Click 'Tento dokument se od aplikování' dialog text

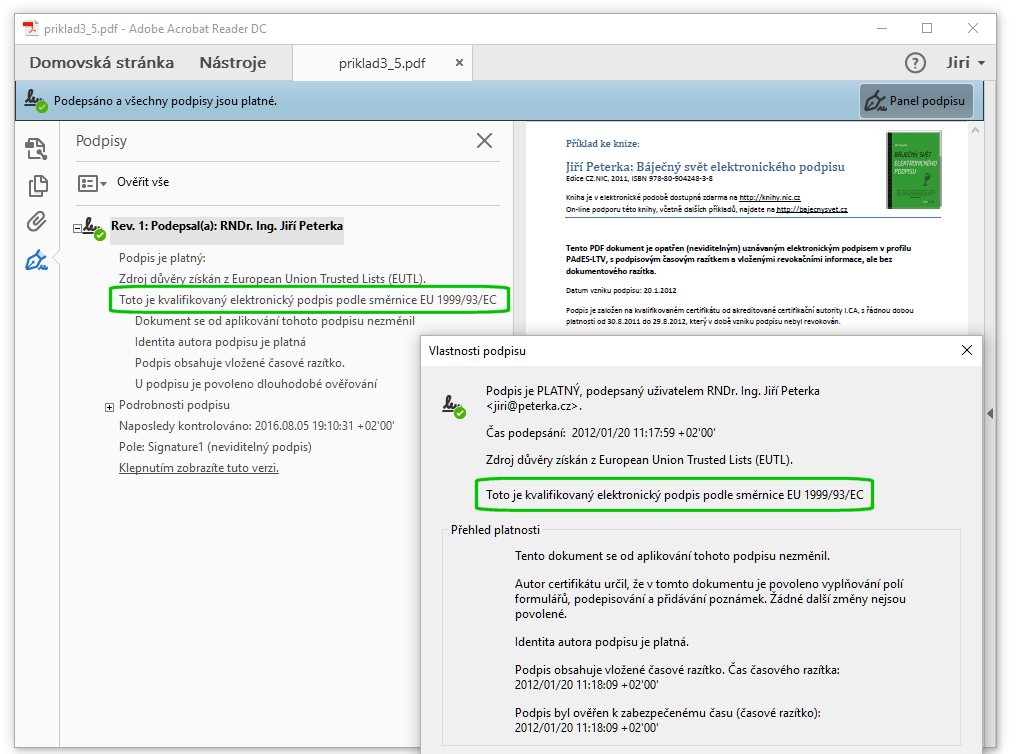(672, 556)
